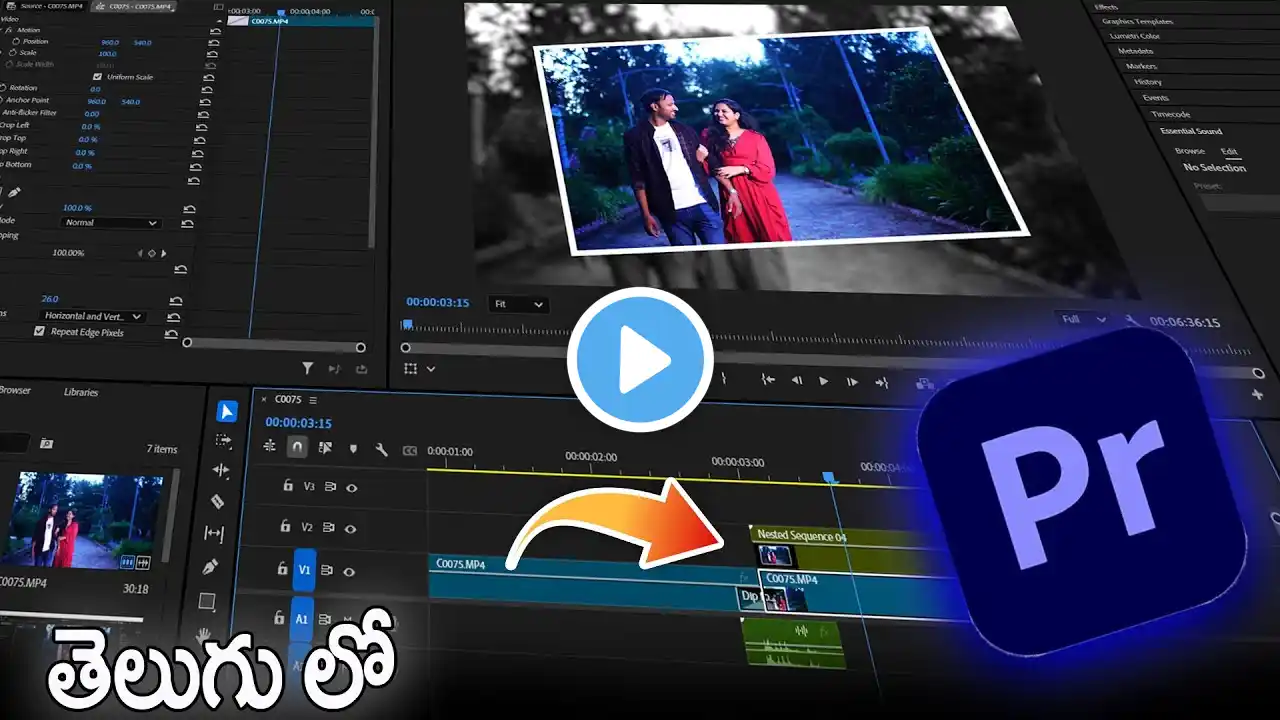Select the C0075.MP4 thumbnail in Project panel
This screenshot has width=1280, height=720.
click(86, 520)
